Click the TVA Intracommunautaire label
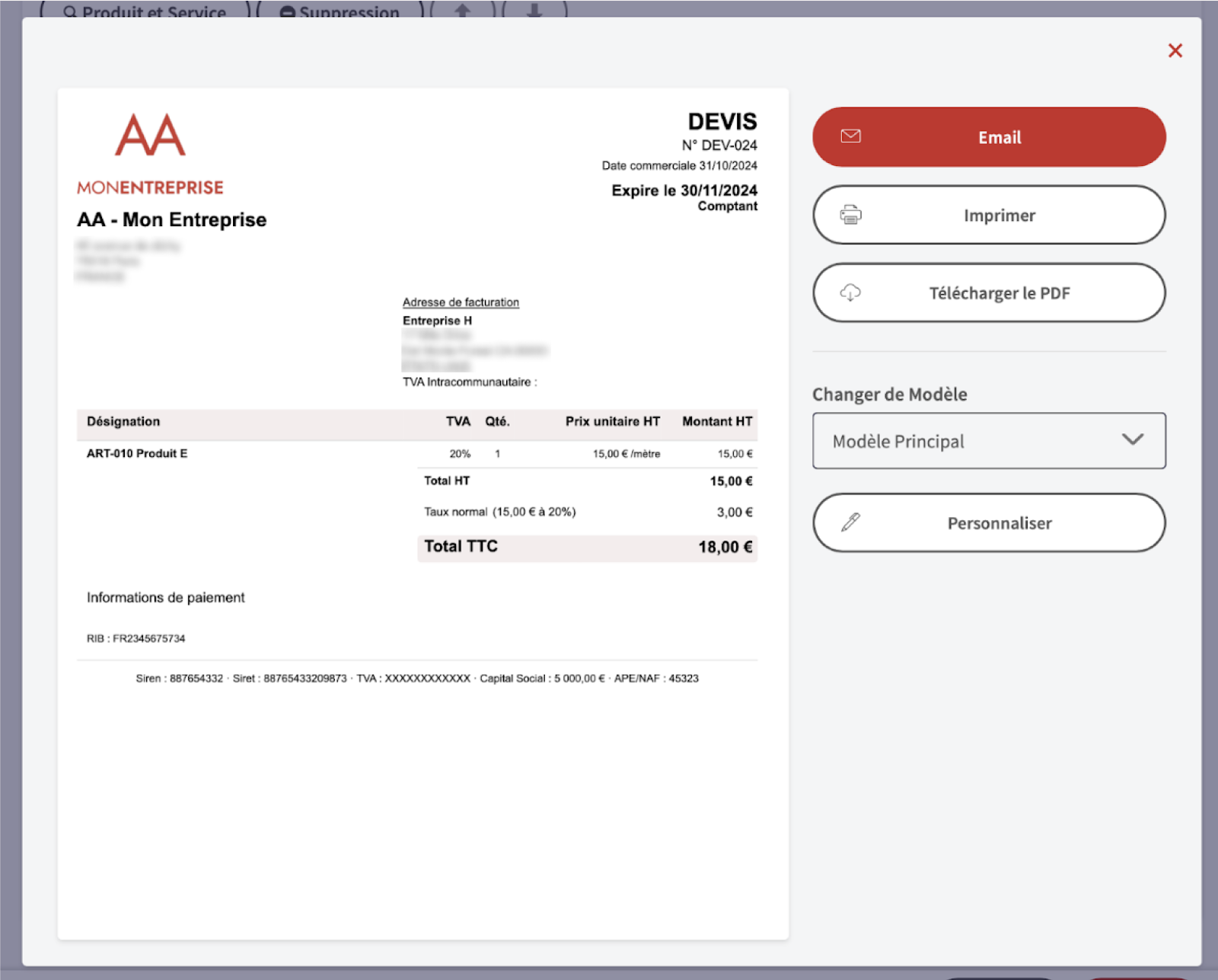The image size is (1218, 980). 470,382
